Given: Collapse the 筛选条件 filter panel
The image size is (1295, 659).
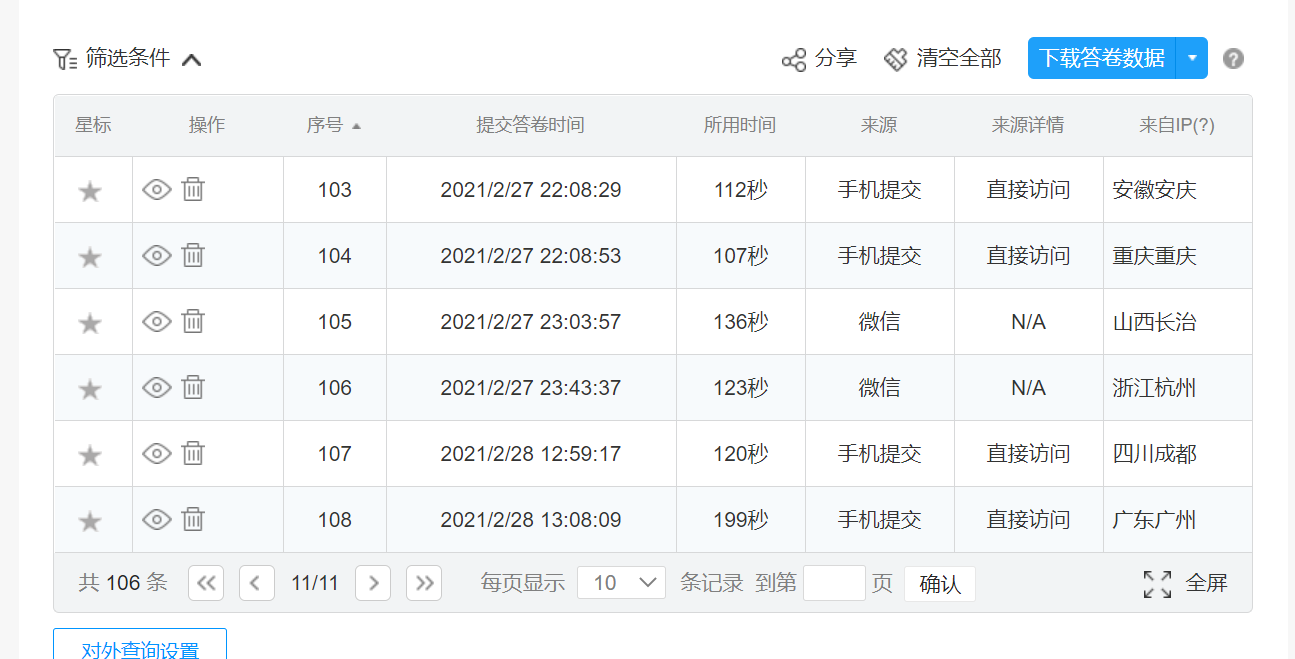Looking at the screenshot, I should [x=191, y=59].
